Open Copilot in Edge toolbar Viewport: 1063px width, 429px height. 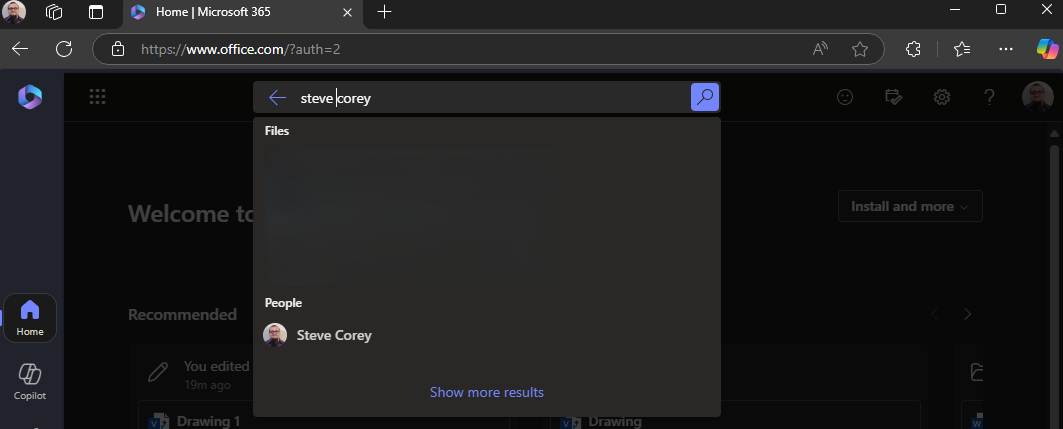point(1047,48)
